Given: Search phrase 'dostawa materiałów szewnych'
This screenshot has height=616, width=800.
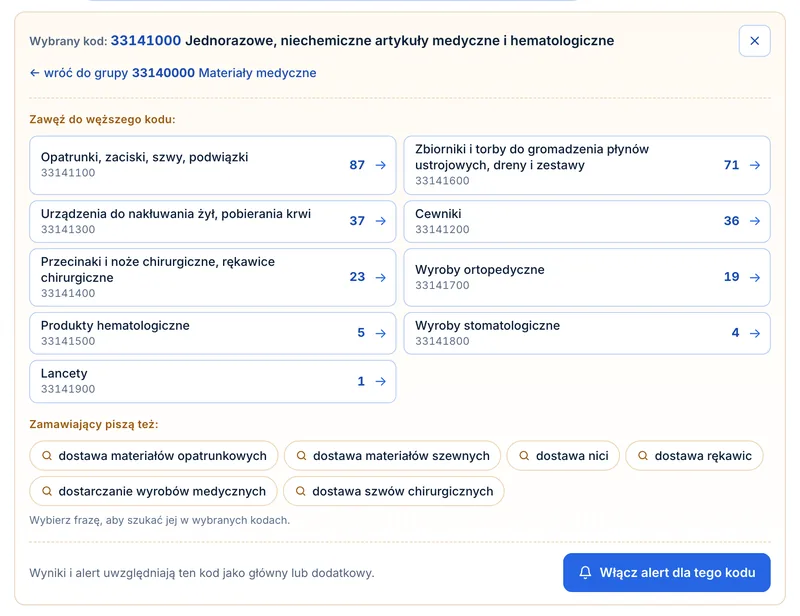Looking at the screenshot, I should [392, 456].
